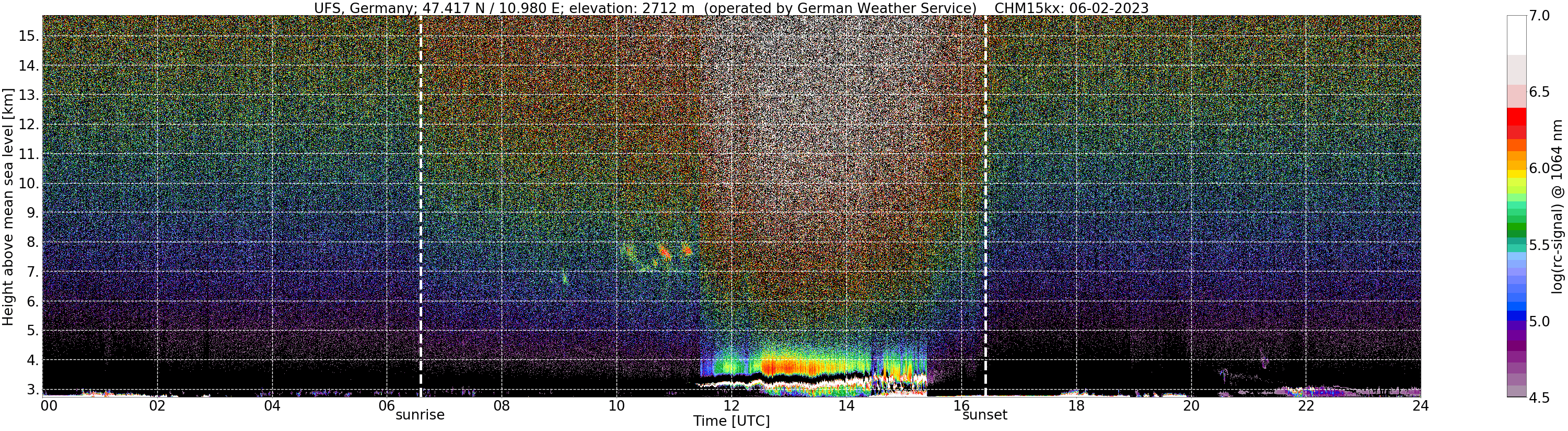Click the colorbar tick label '5.5'
This screenshot has width=1568, height=431.
pyautogui.click(x=1539, y=245)
